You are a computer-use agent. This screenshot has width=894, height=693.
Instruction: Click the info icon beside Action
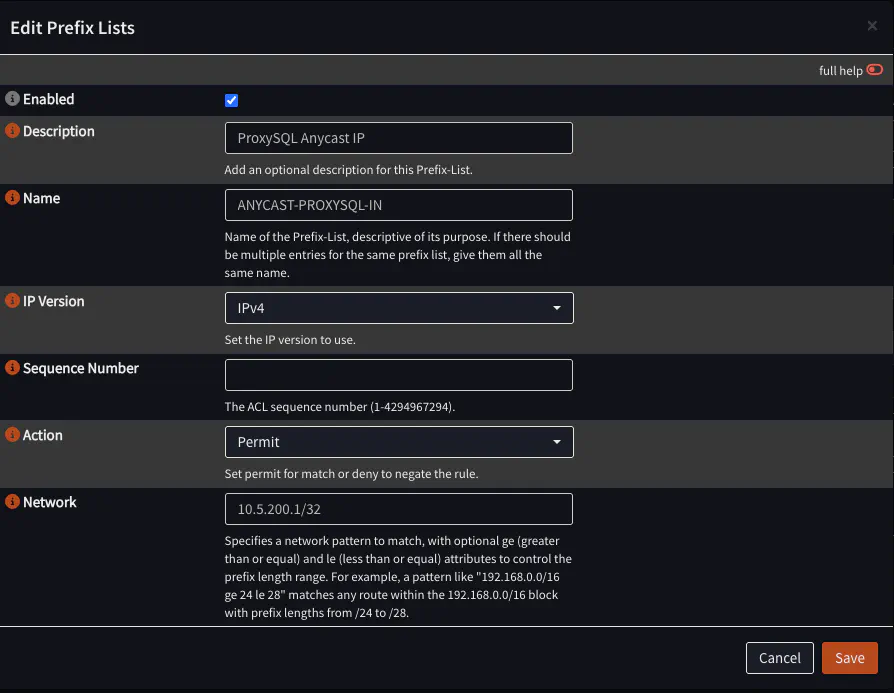[12, 435]
